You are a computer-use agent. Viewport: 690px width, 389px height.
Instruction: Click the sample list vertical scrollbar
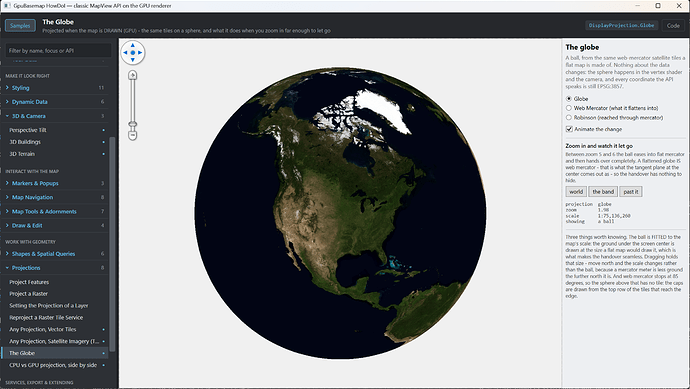click(x=112, y=244)
